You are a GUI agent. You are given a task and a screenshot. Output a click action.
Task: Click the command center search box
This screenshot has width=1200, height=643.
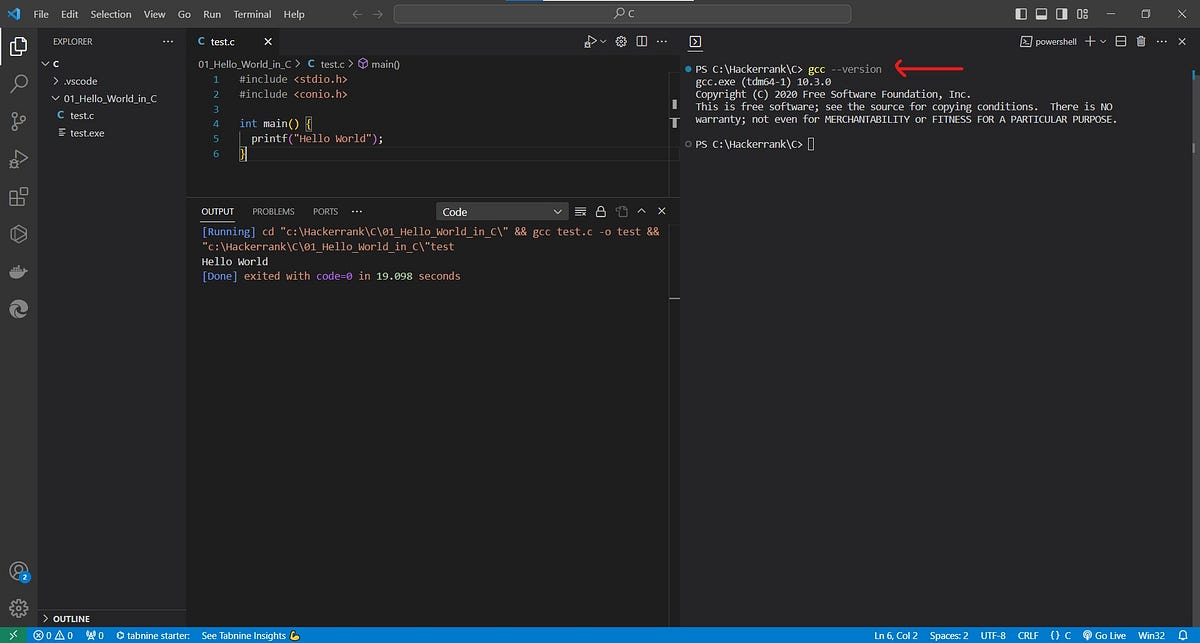pos(623,14)
